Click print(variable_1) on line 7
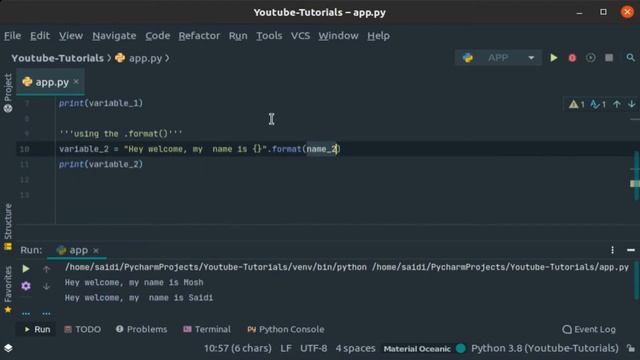This screenshot has width=640, height=360. 101,103
